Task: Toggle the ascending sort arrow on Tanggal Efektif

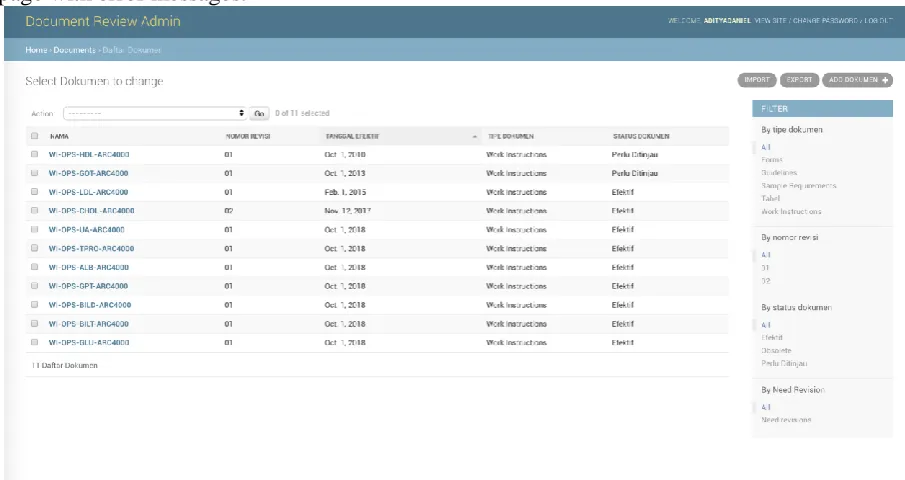Action: point(474,137)
